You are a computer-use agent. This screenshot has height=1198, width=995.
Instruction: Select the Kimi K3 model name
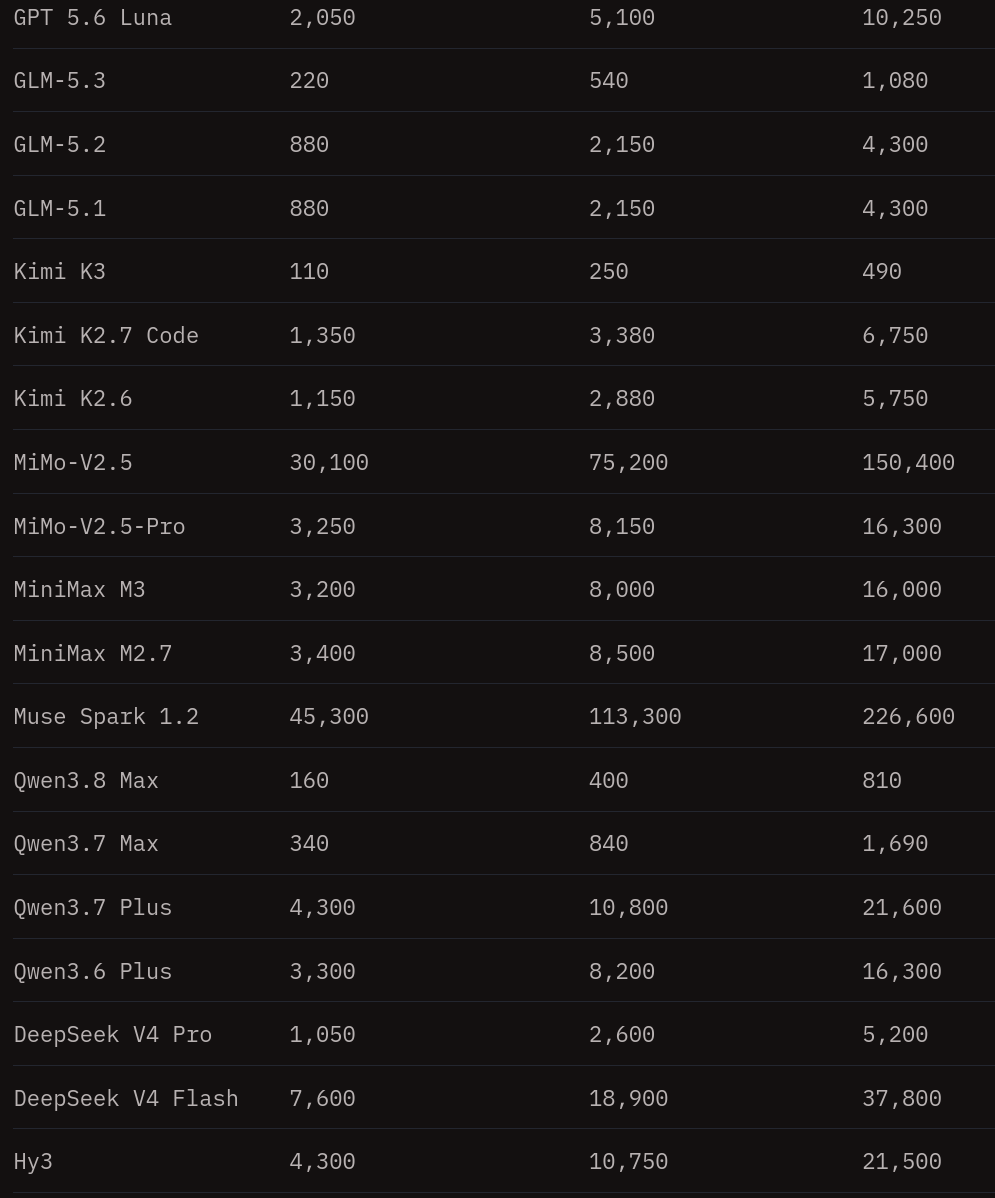[60, 272]
